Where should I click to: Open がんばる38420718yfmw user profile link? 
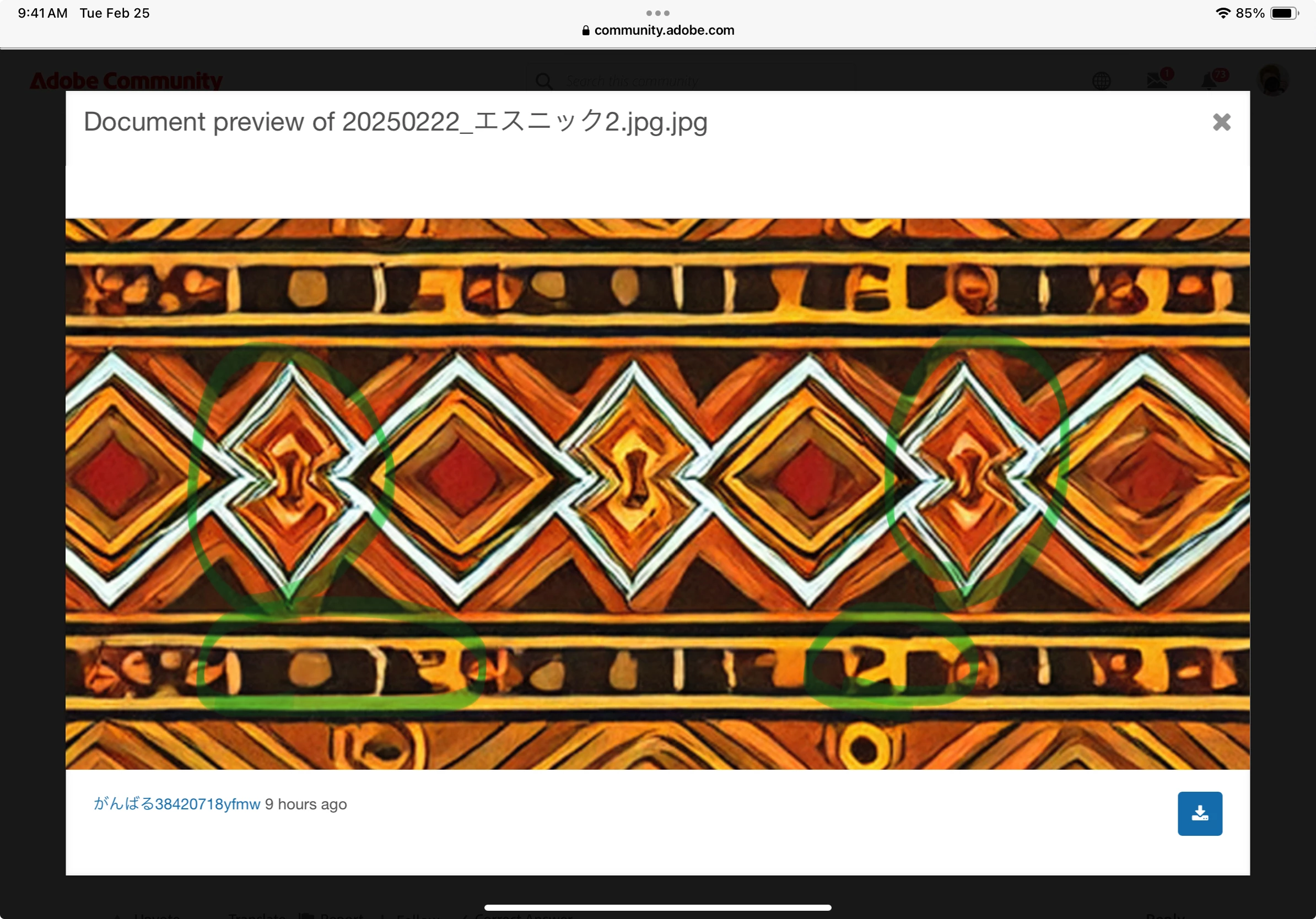(x=177, y=804)
